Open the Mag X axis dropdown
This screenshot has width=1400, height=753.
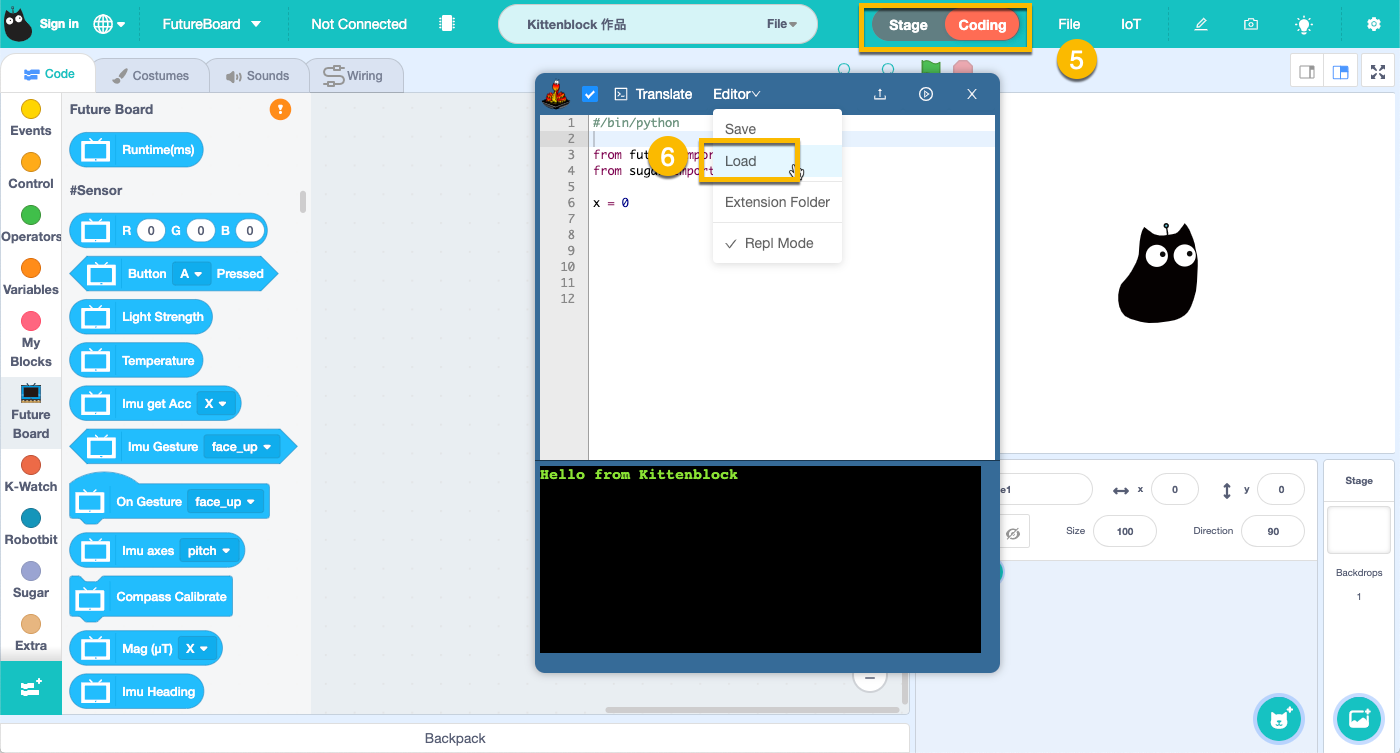pos(197,649)
